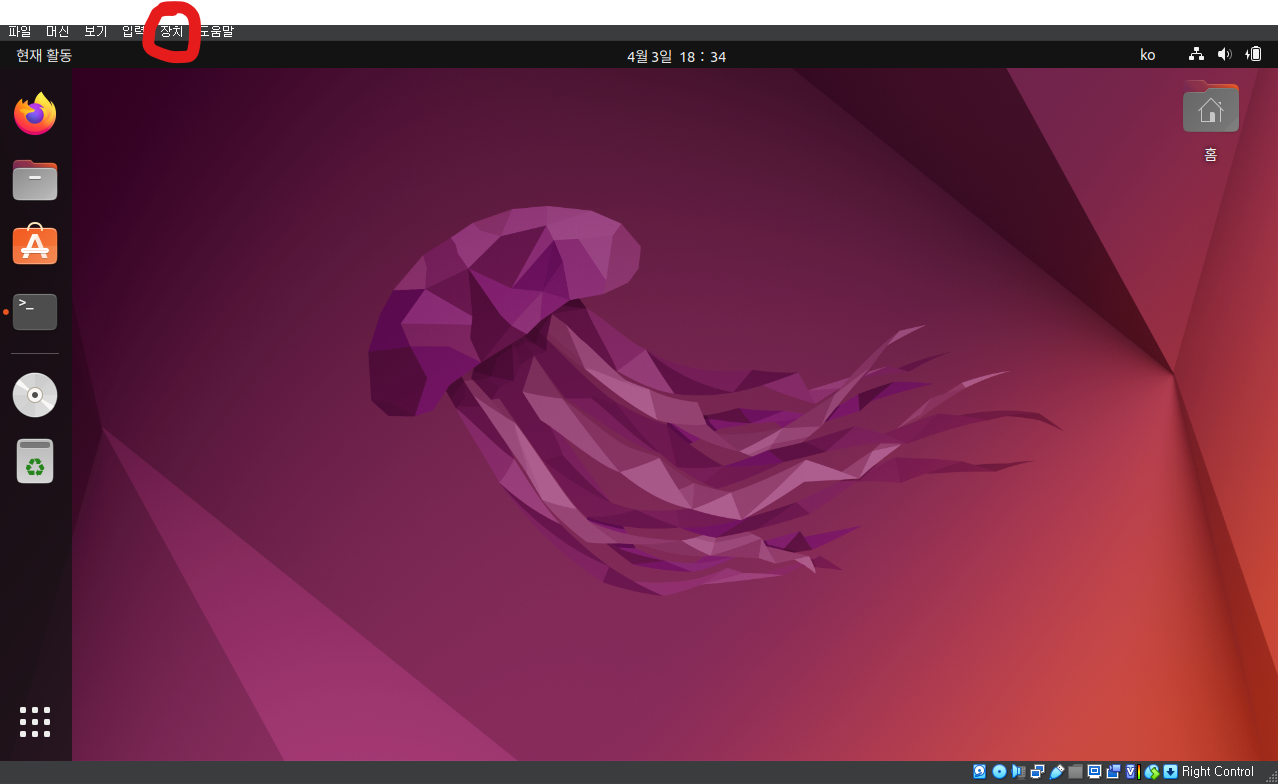The image size is (1278, 784).
Task: Click the audio indicator in VirtualBox status bar
Action: click(x=1018, y=772)
